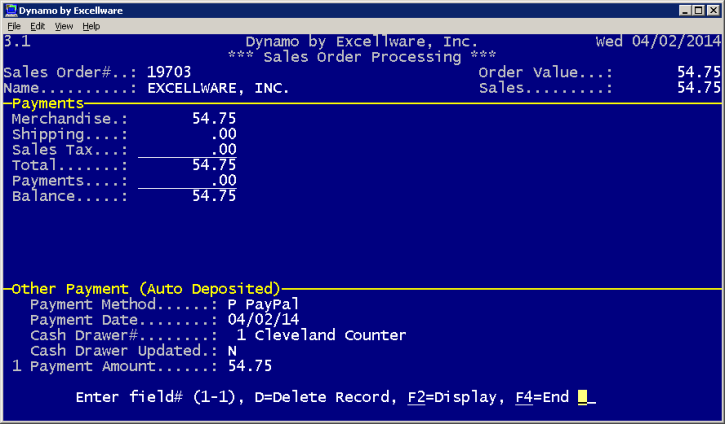Click the F4=End option
725x424 pixels.
[542, 397]
